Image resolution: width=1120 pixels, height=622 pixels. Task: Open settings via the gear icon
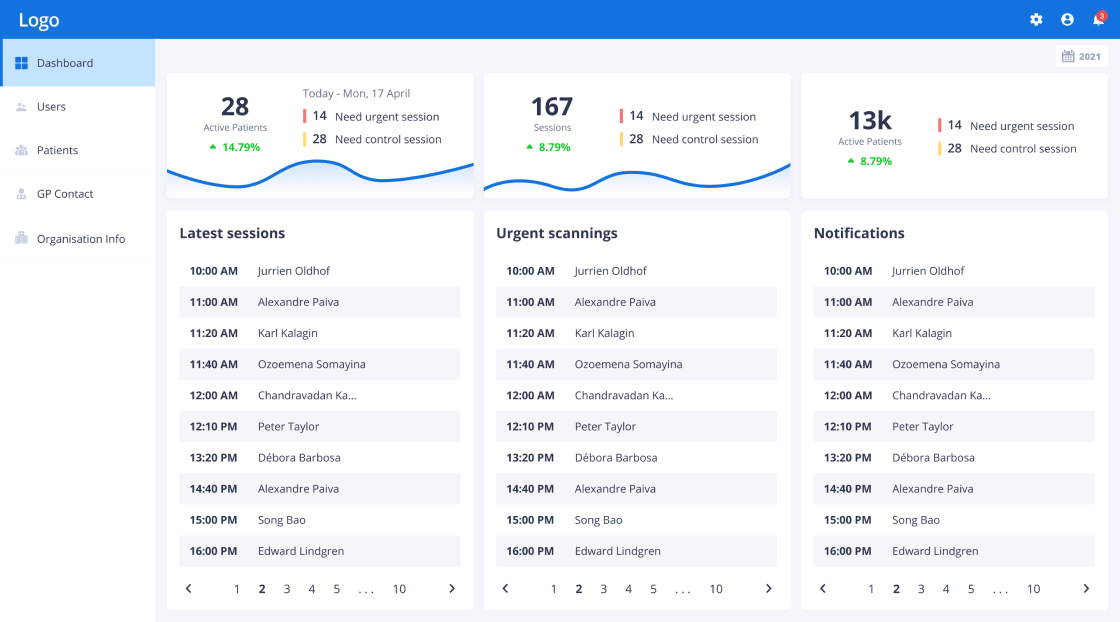pos(1036,20)
